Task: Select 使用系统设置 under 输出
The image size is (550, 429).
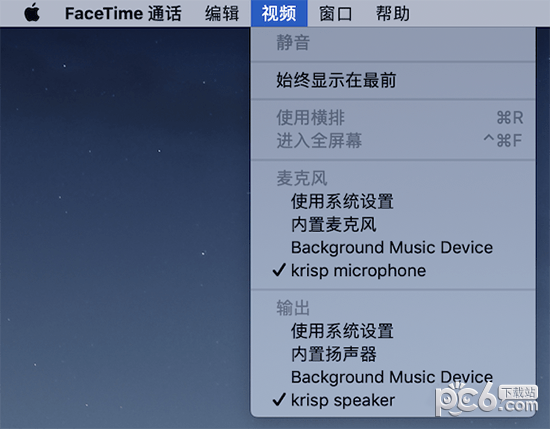Action: click(x=393, y=331)
